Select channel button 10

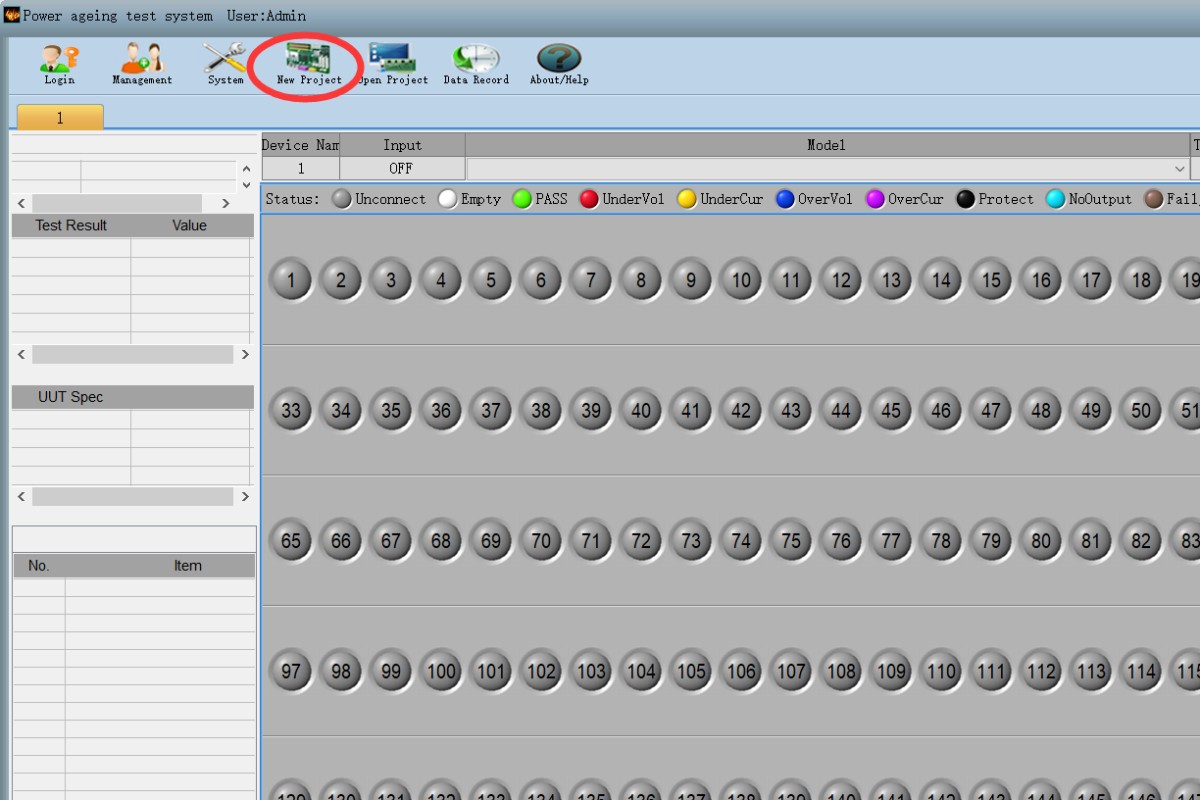(x=741, y=280)
